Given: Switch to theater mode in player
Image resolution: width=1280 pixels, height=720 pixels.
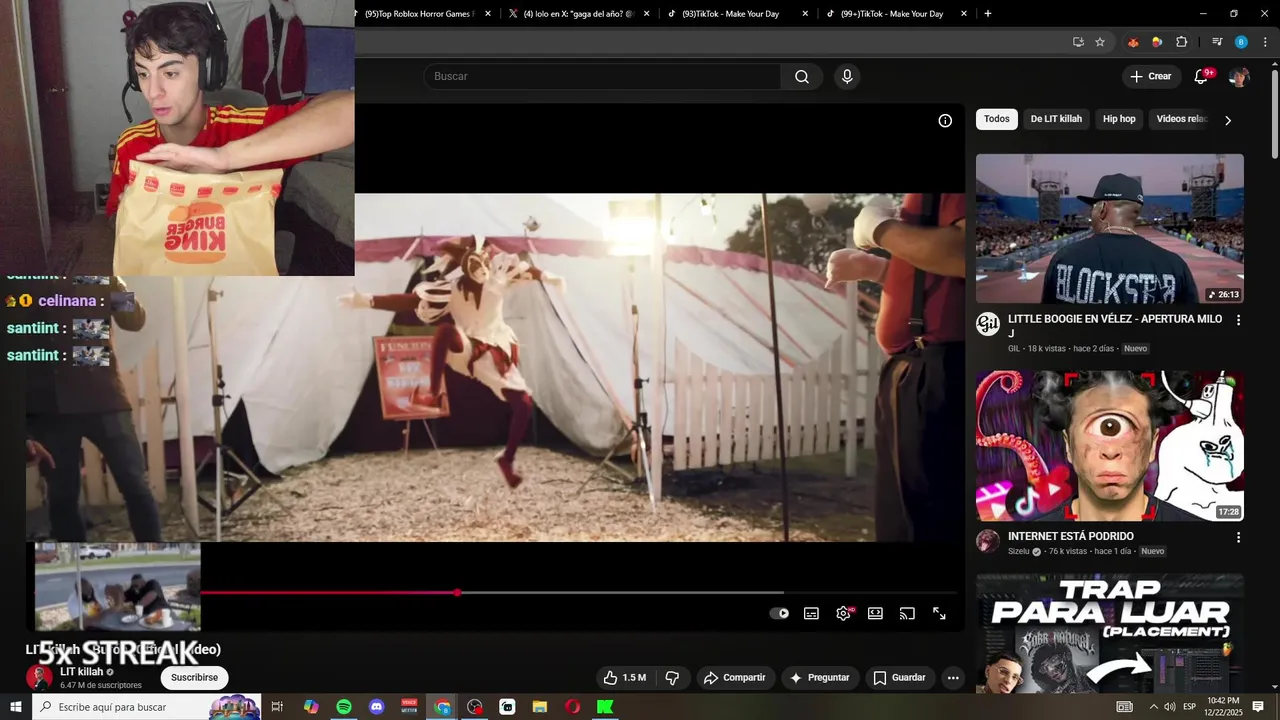Looking at the screenshot, I should click(875, 613).
